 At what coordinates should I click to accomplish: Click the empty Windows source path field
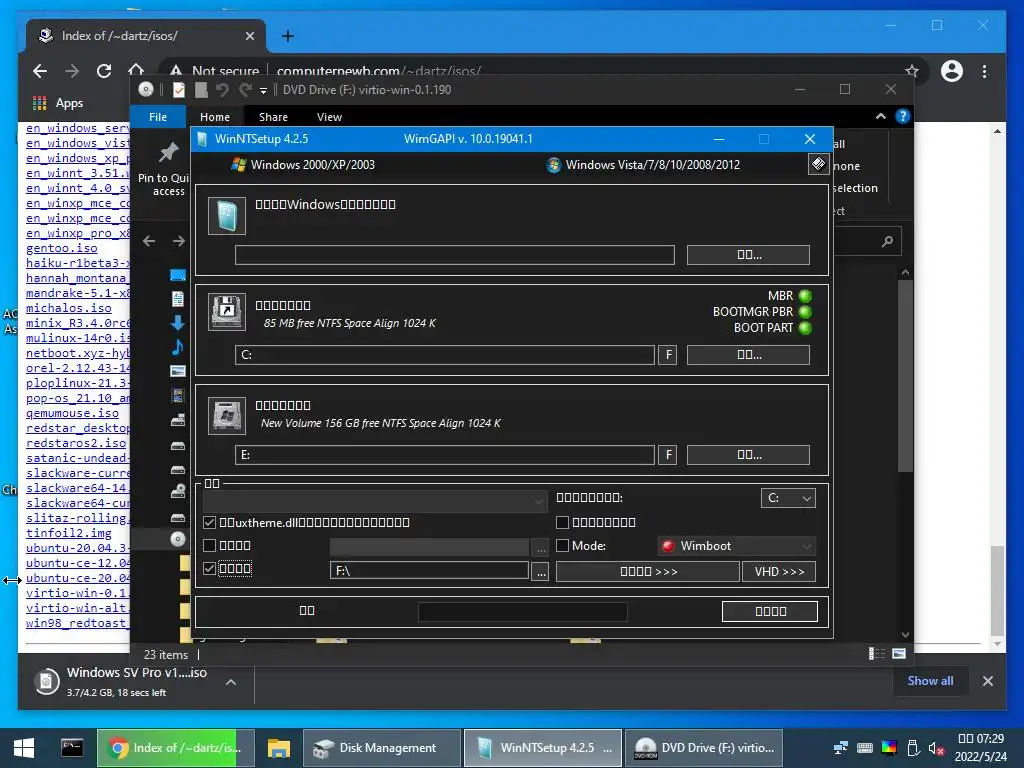[455, 255]
